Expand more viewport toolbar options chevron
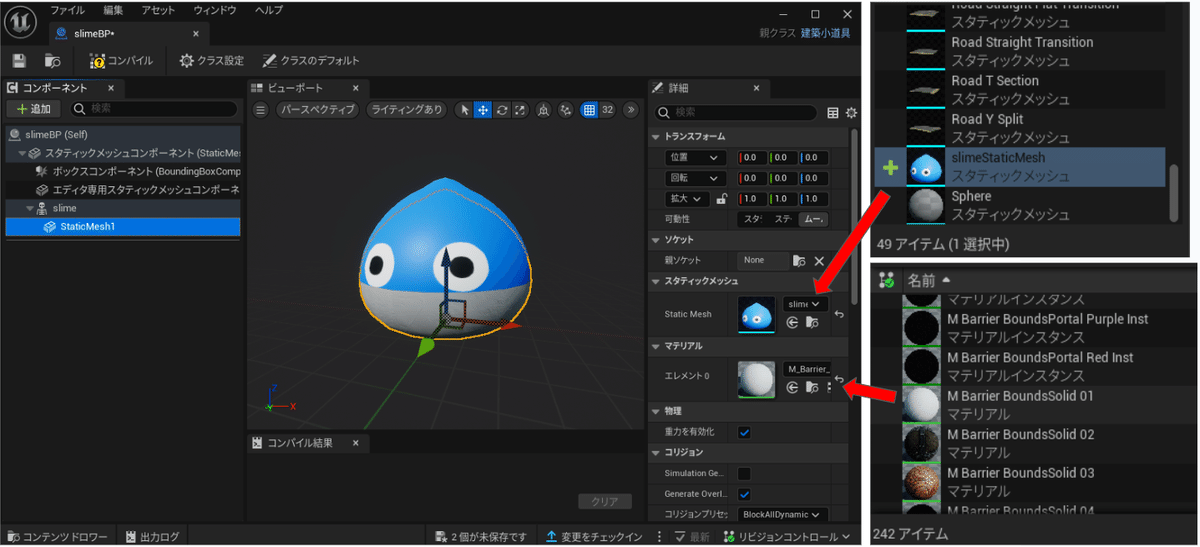Viewport: 1200px width, 547px height. (631, 109)
